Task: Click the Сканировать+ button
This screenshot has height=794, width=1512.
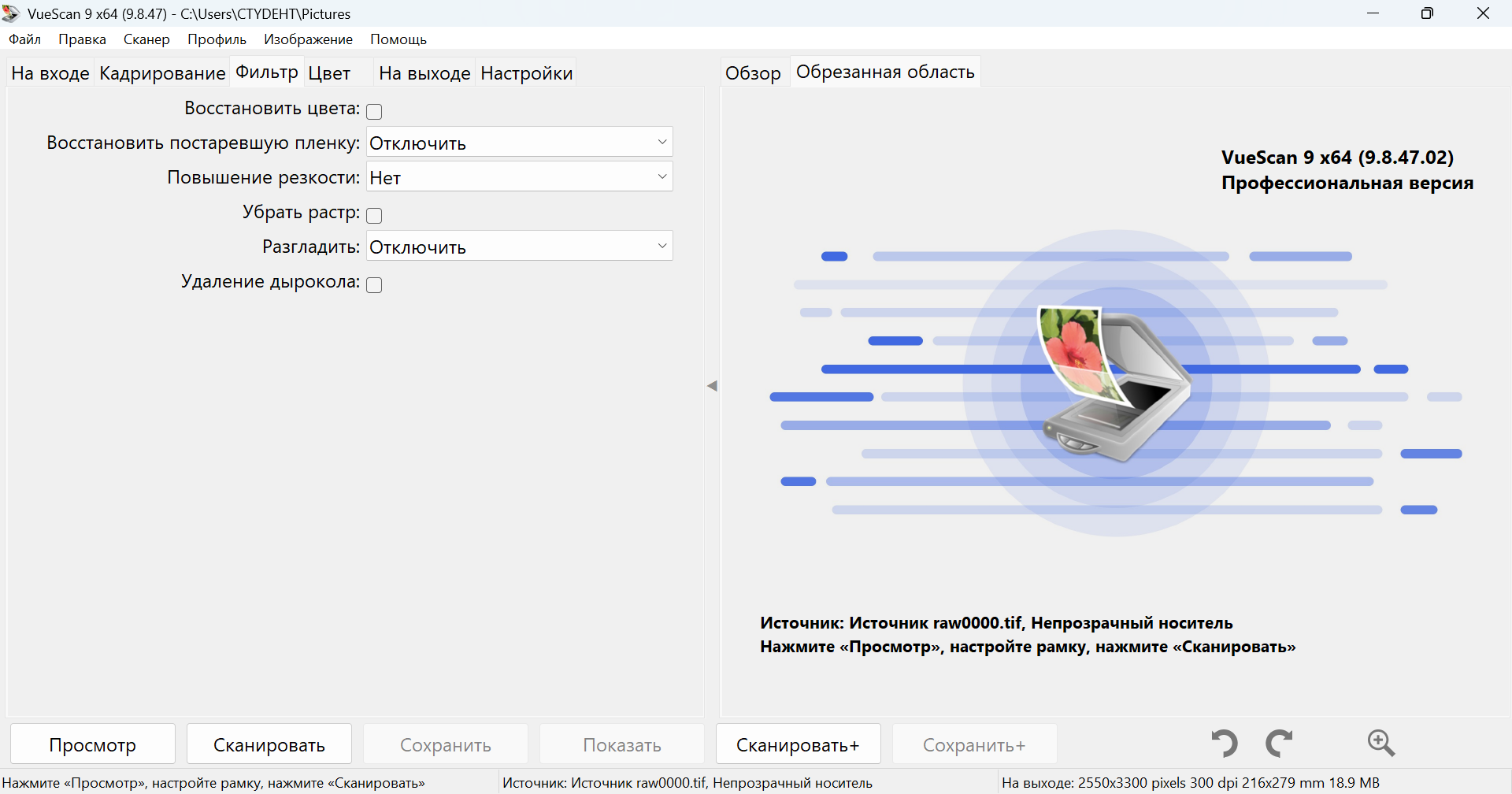Action: (798, 744)
